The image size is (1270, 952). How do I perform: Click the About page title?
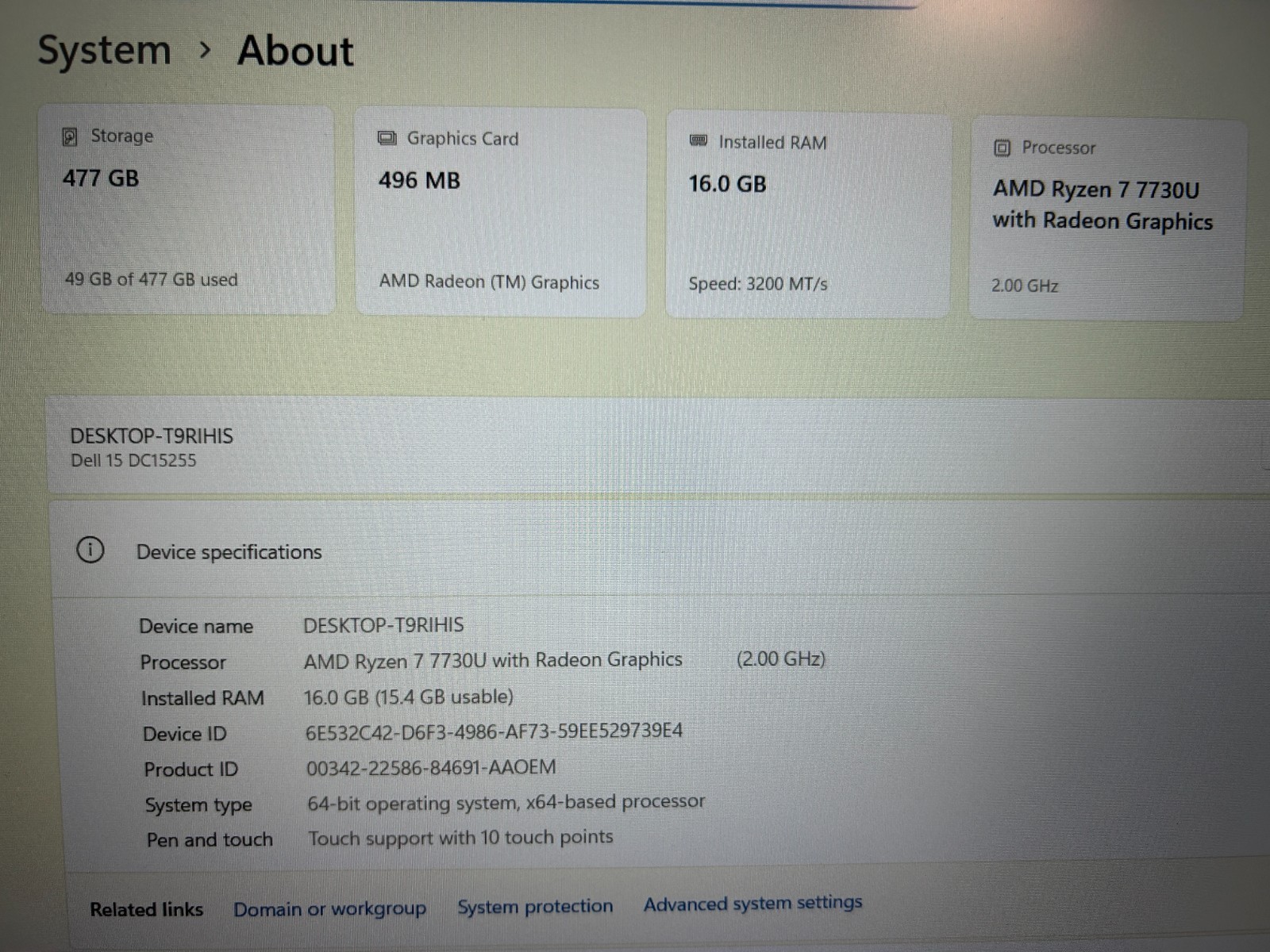pyautogui.click(x=295, y=51)
